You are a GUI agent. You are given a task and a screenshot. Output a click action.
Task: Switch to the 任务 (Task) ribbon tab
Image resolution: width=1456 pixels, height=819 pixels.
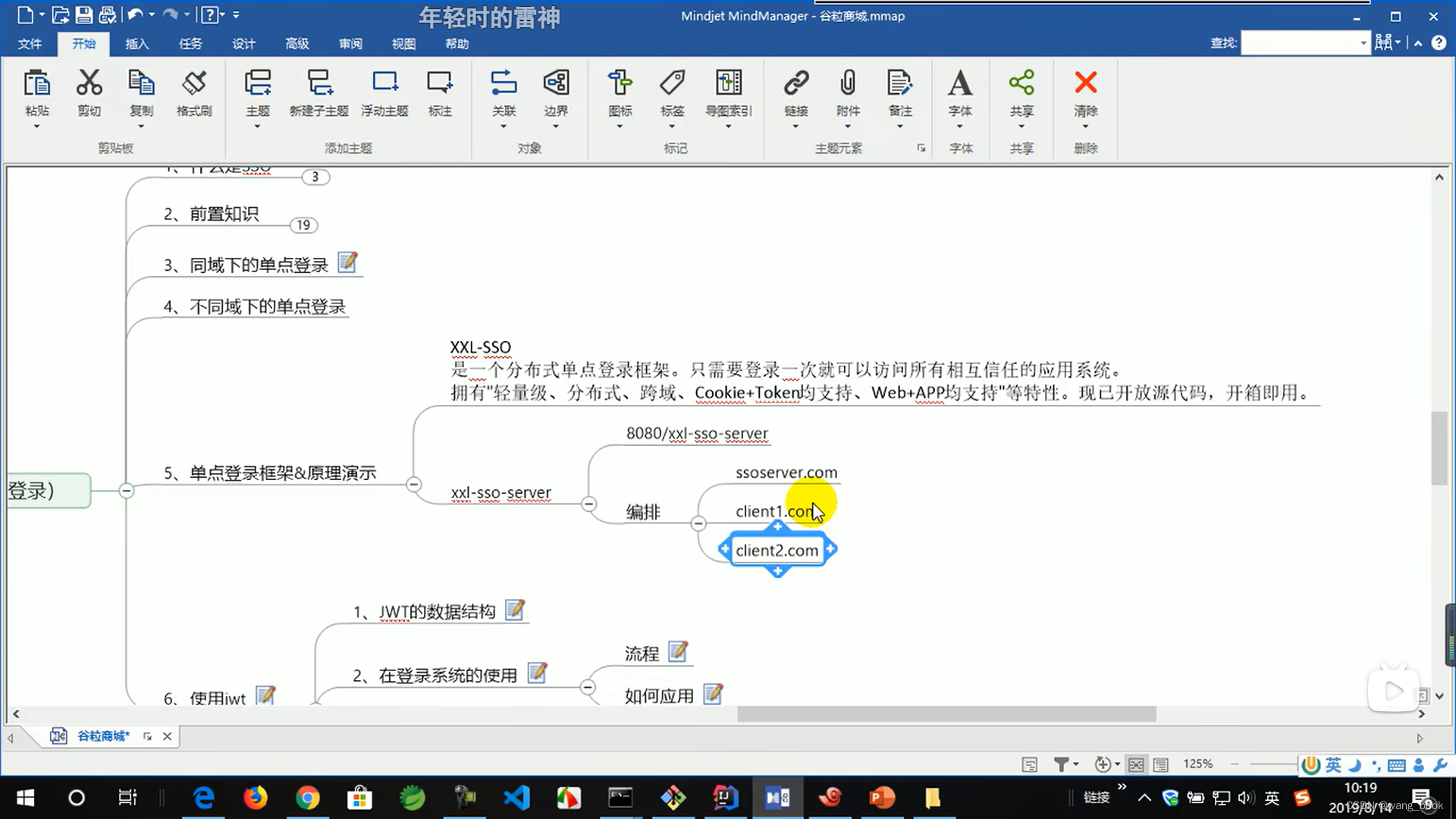pos(190,43)
